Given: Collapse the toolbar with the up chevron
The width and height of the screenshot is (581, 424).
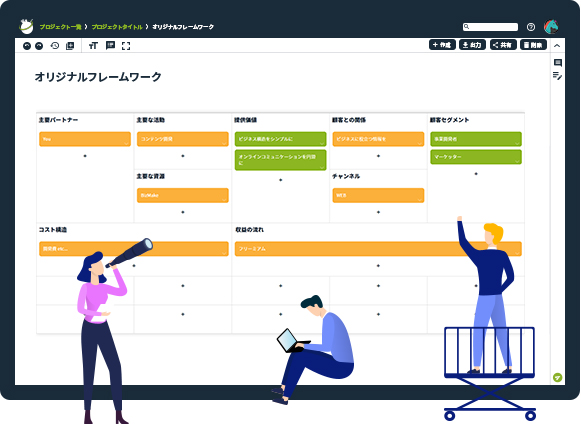Looking at the screenshot, I should point(557,46).
